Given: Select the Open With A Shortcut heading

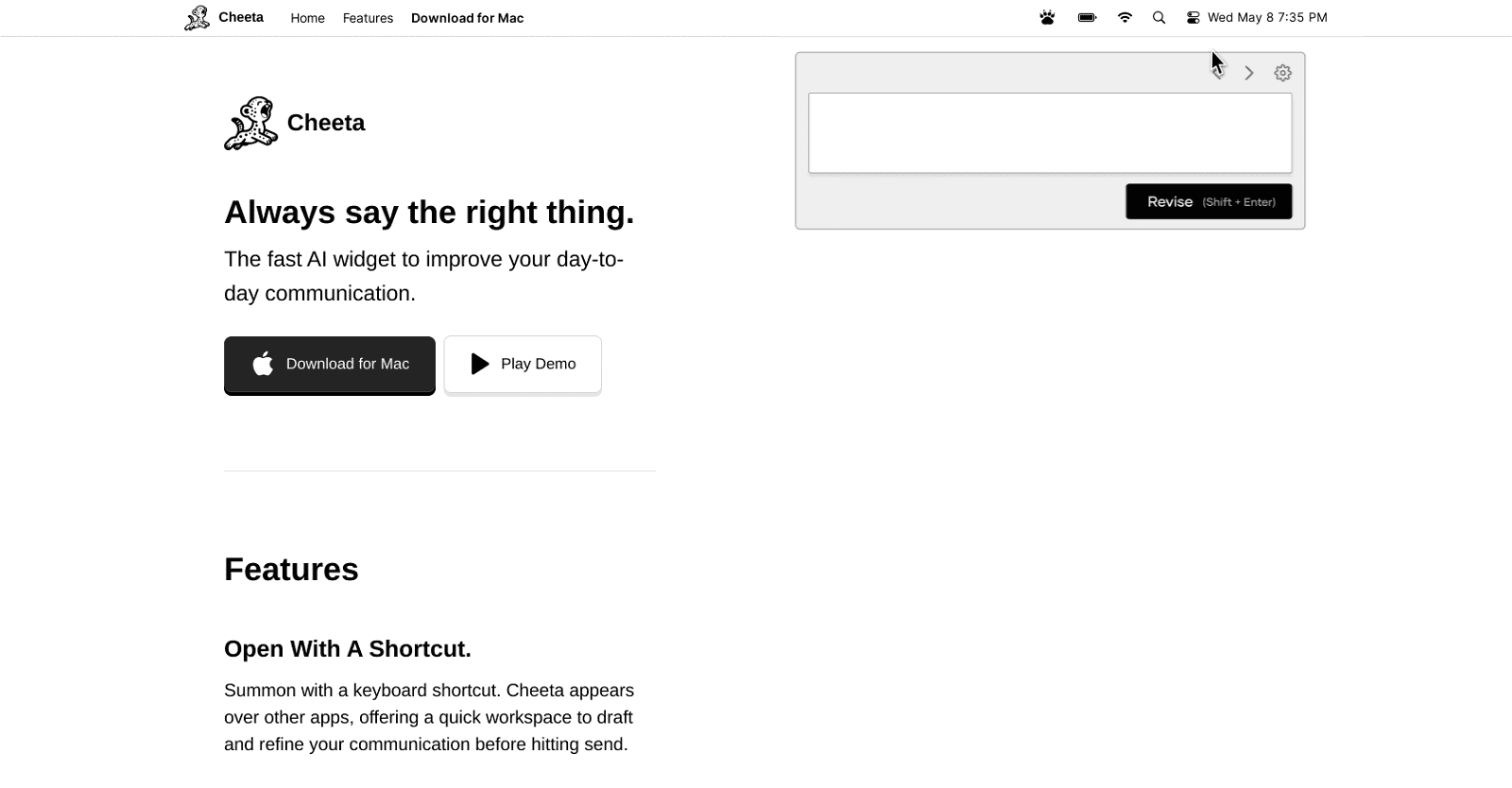Looking at the screenshot, I should tap(348, 649).
